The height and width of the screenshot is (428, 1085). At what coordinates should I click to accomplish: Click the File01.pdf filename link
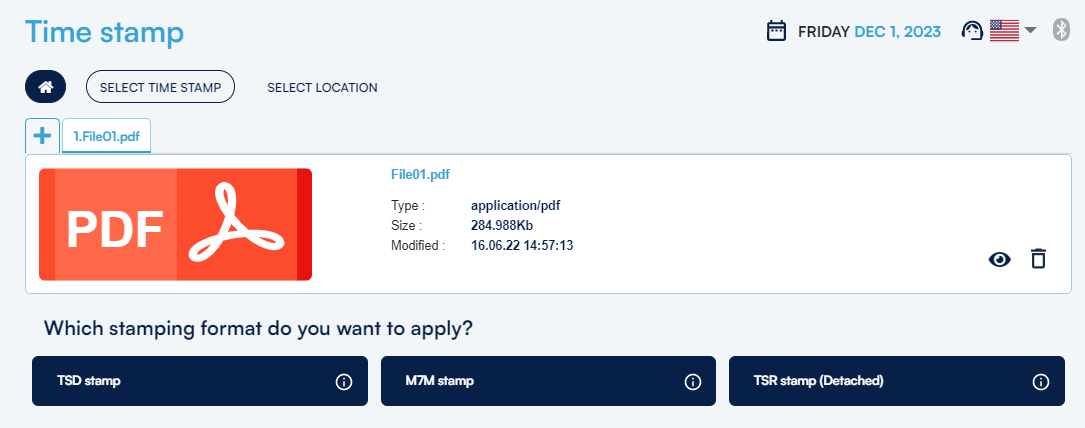coord(420,174)
